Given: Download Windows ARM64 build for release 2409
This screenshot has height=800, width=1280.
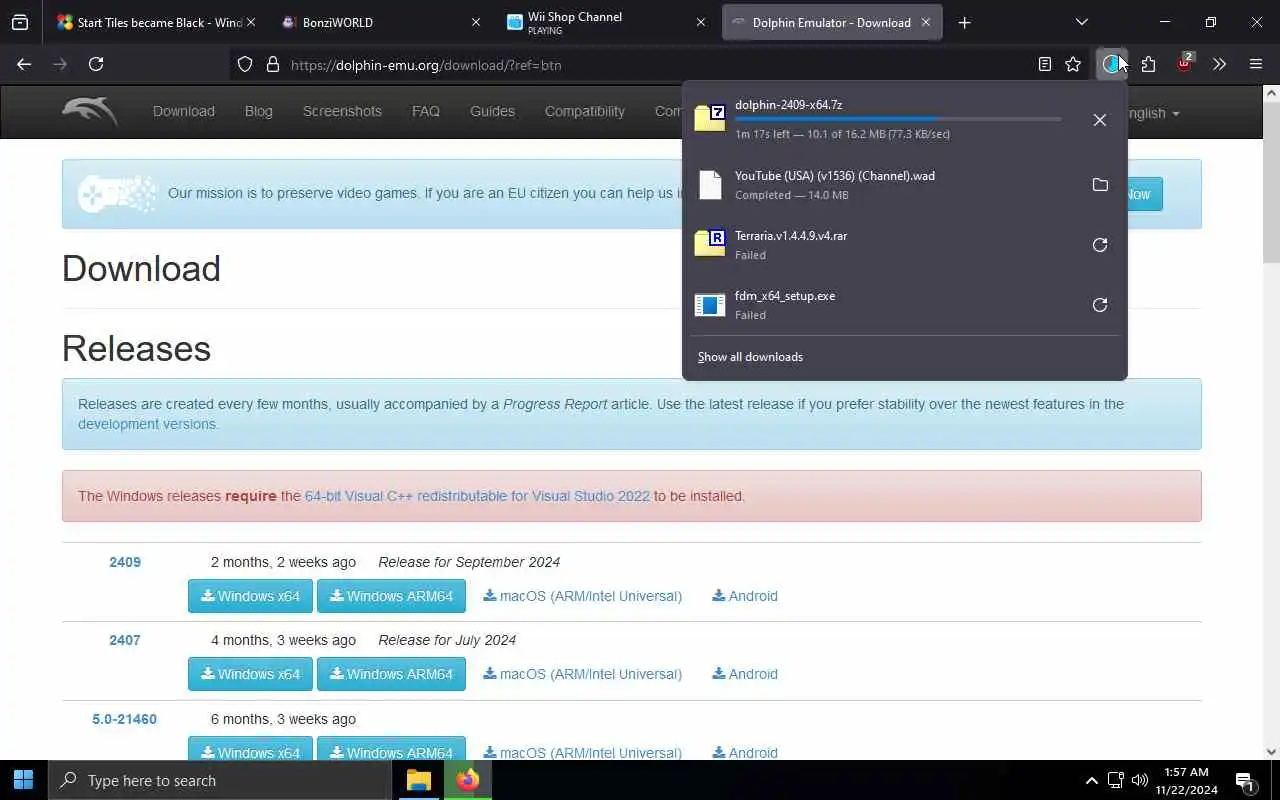Looking at the screenshot, I should tap(391, 596).
